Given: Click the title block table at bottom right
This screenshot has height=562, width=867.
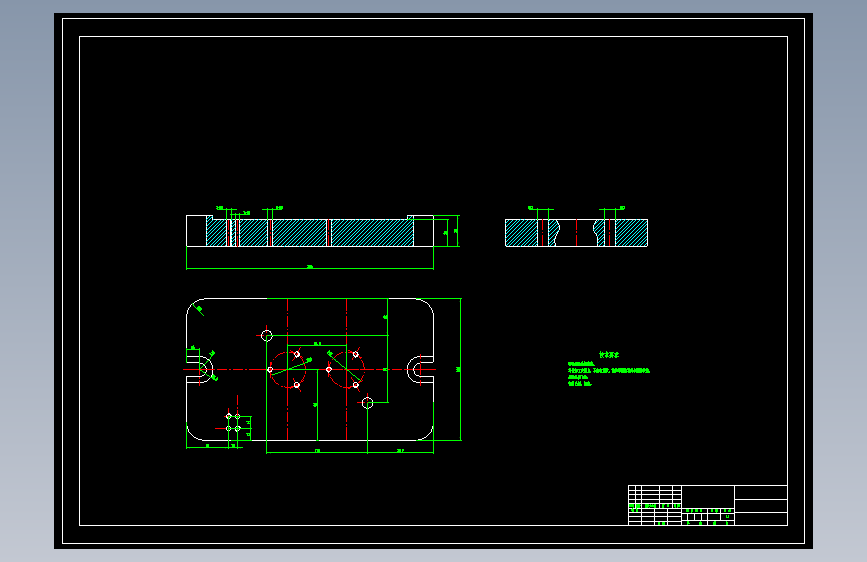Looking at the screenshot, I should tap(708, 505).
